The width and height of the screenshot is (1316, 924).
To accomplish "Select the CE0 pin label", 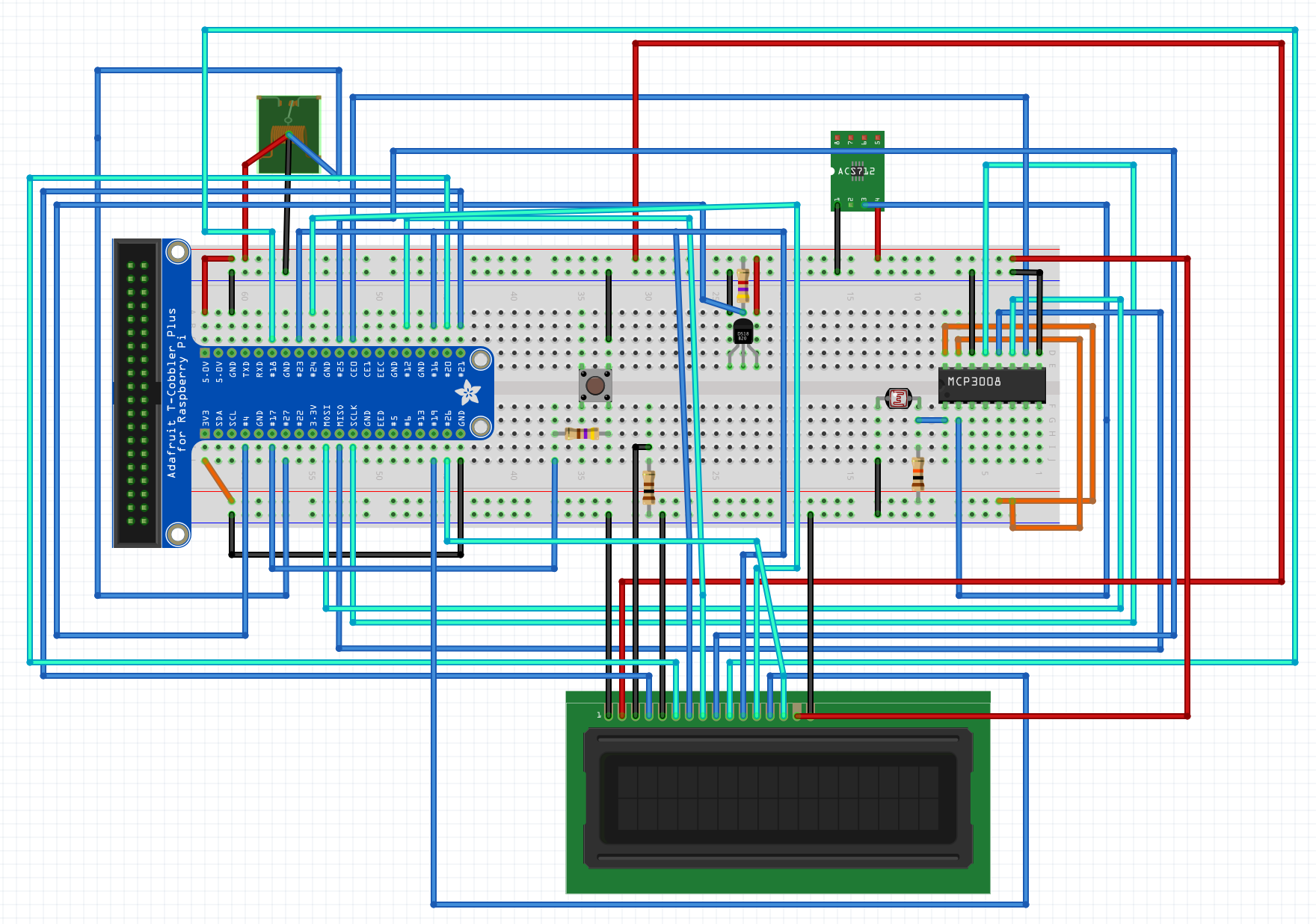I will (x=353, y=368).
